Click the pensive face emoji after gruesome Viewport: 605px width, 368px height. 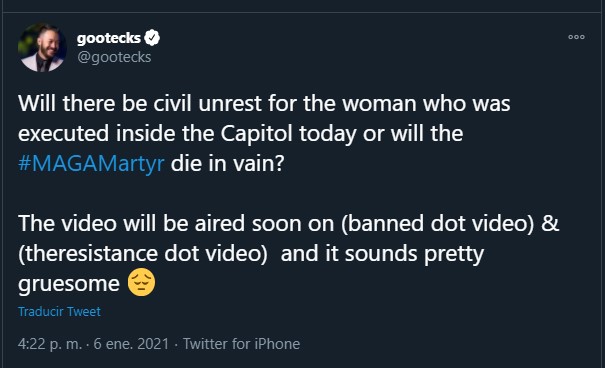pos(141,282)
